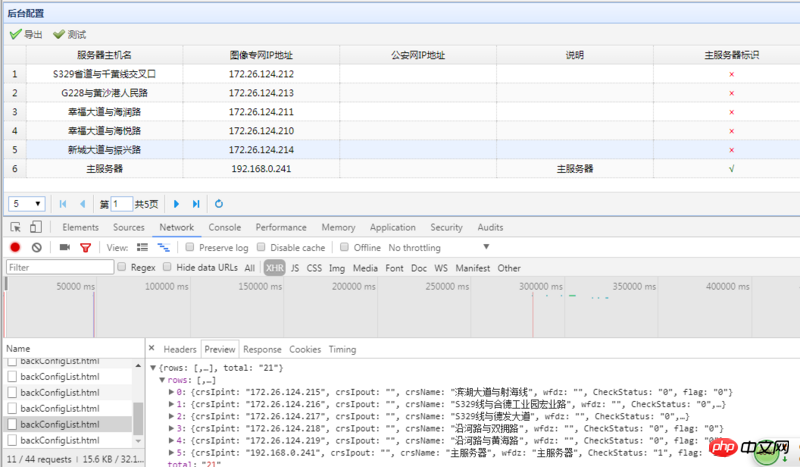Viewport: 800px width, 467px height.
Task: Open the Memory tab
Action: pyautogui.click(x=338, y=227)
